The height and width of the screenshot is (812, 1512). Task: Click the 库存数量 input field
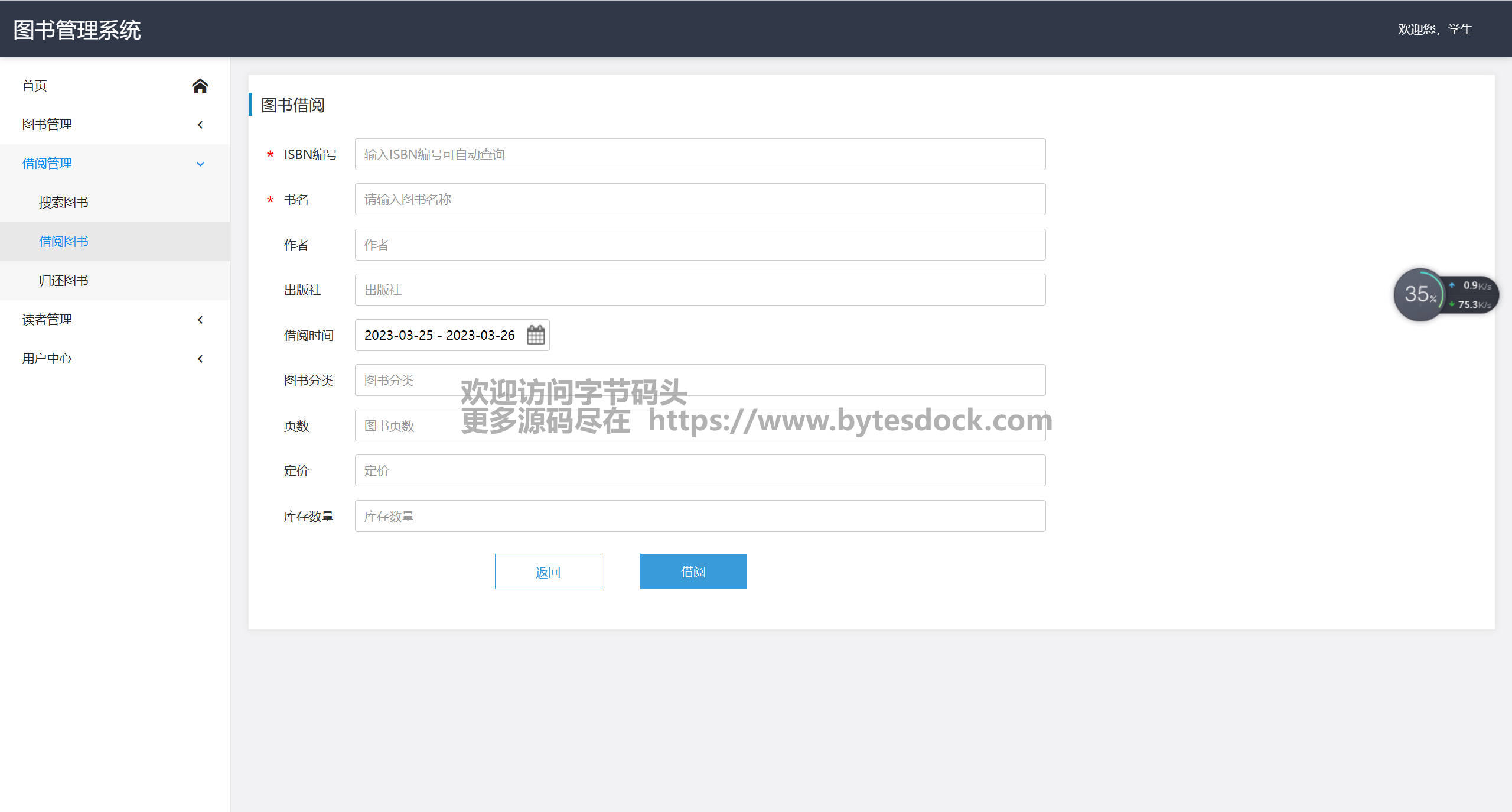700,517
